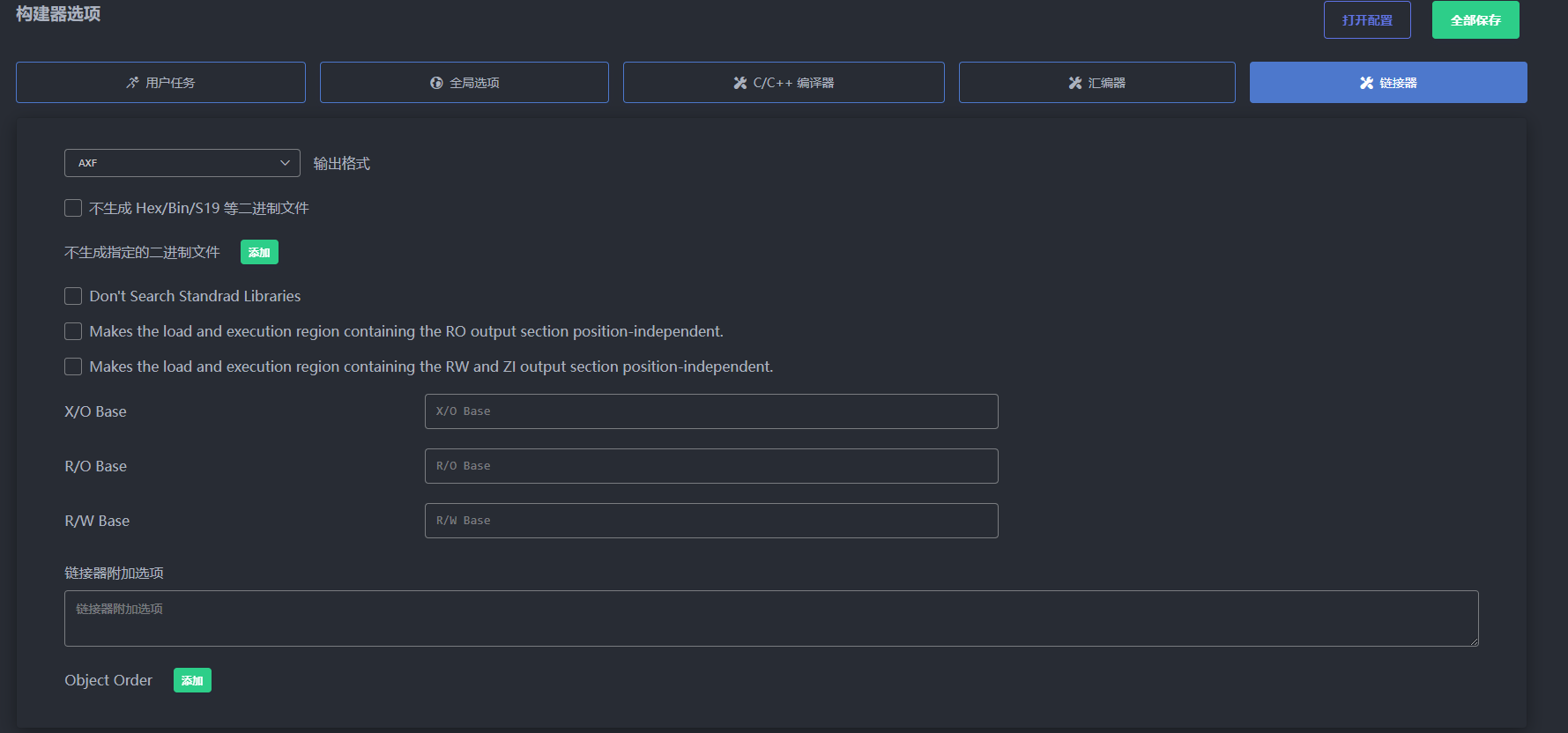Toggle RW and ZI position-independent checkbox
Image resolution: width=1568 pixels, height=733 pixels.
point(73,366)
